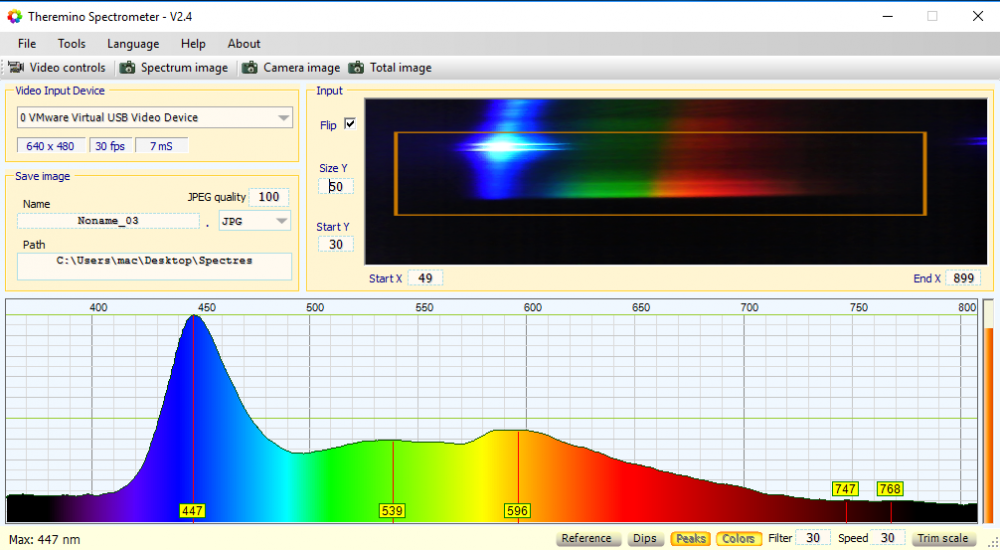Click the 600 nm scale label
The width and height of the screenshot is (1000, 550).
(x=533, y=308)
